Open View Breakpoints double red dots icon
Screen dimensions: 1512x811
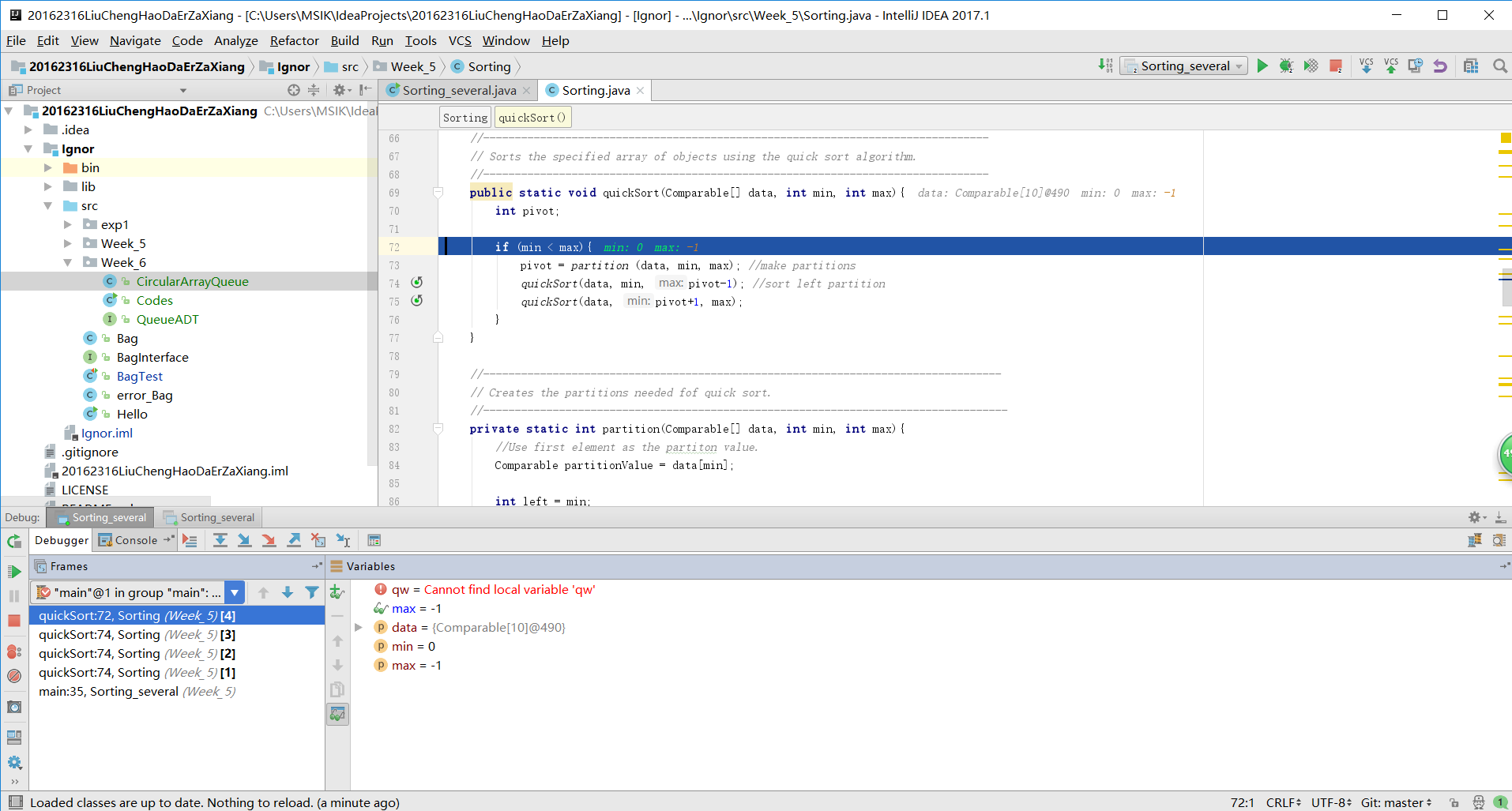(x=14, y=651)
